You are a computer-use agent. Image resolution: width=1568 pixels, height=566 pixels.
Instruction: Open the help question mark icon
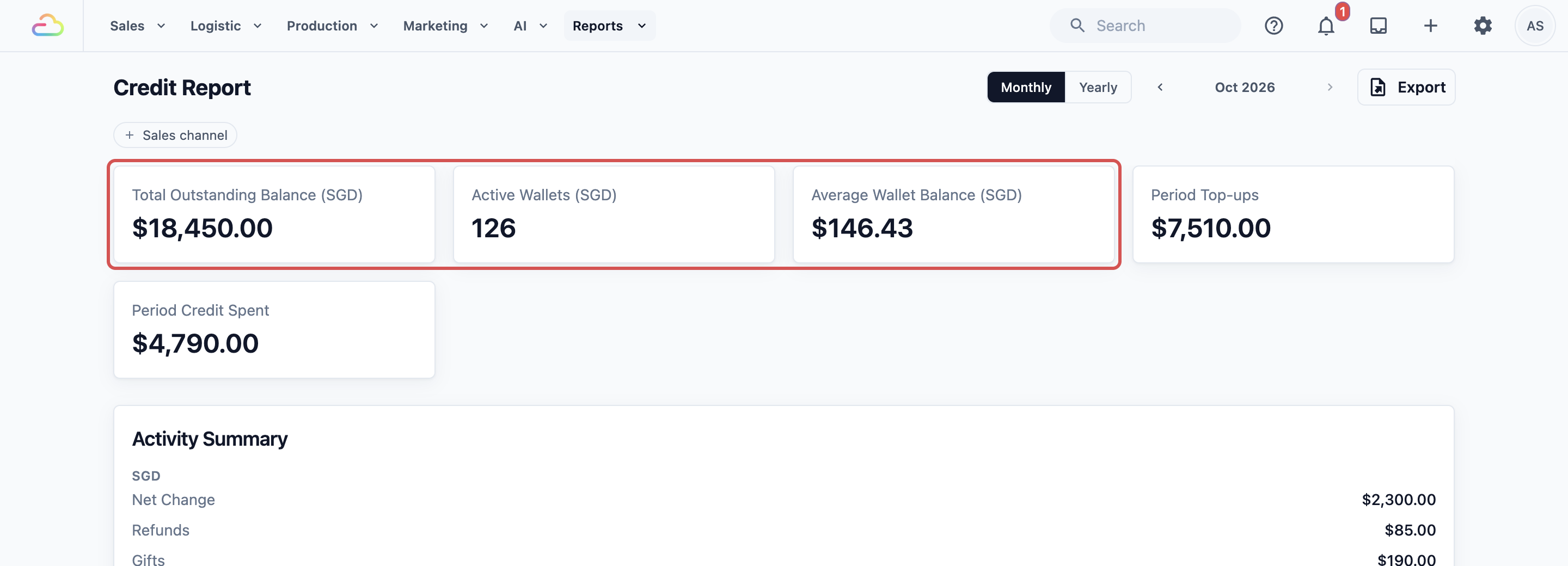click(1273, 26)
